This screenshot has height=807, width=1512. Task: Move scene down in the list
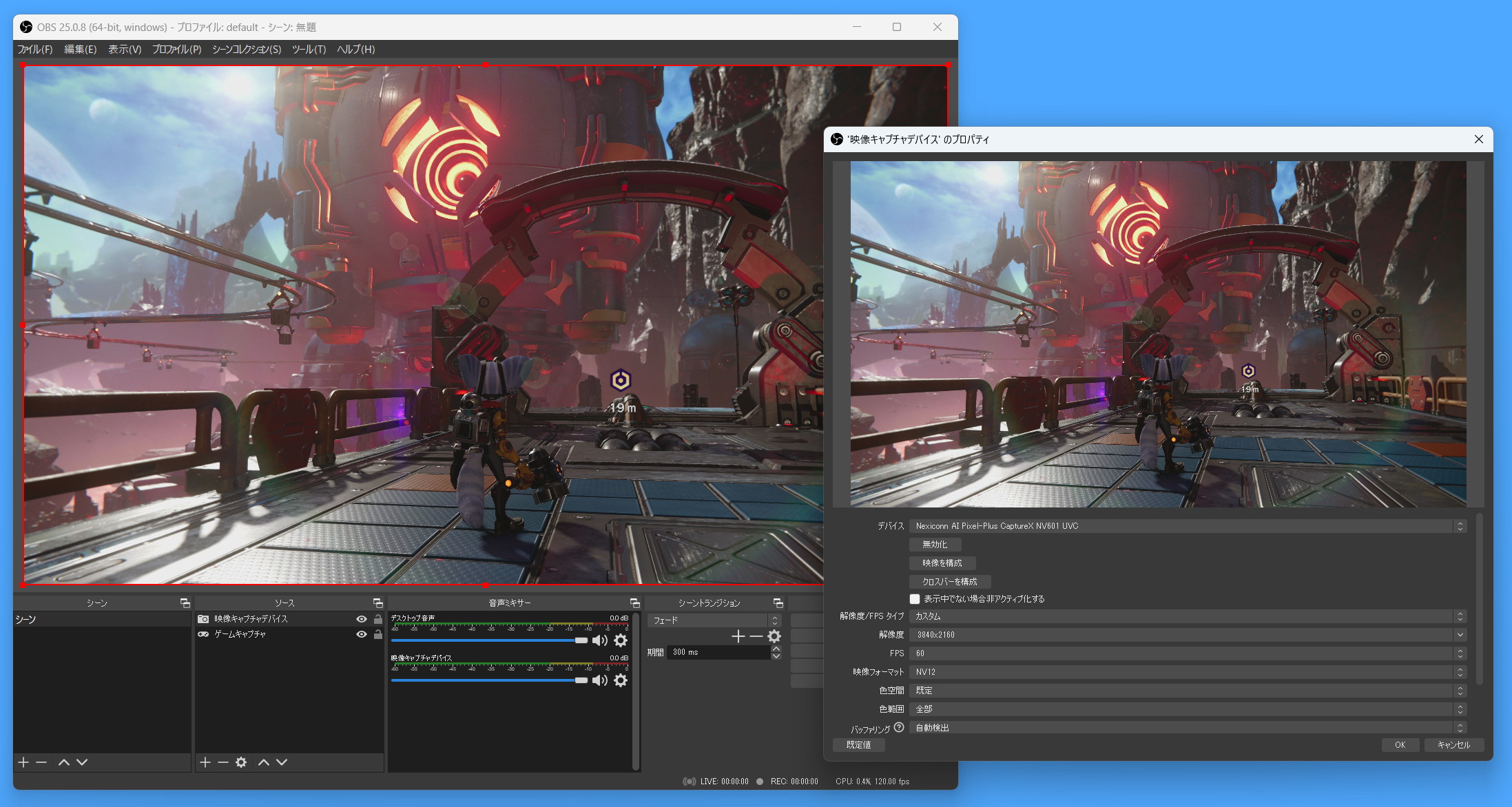pyautogui.click(x=82, y=762)
